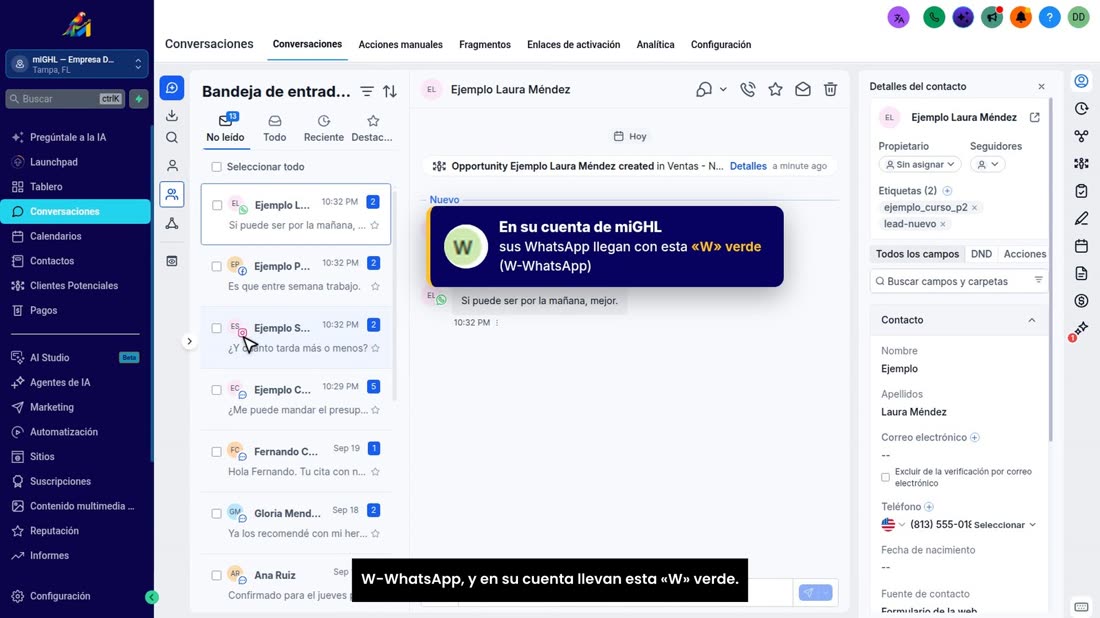
Task: Star the Ejemplo Laura Méndez conversation
Action: coord(775,89)
